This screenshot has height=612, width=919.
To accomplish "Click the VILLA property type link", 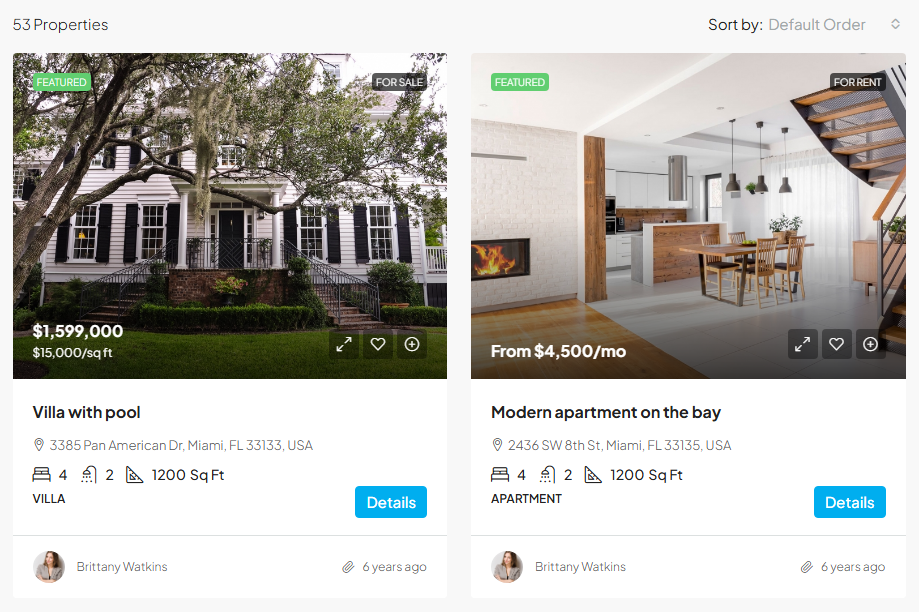I will [49, 499].
